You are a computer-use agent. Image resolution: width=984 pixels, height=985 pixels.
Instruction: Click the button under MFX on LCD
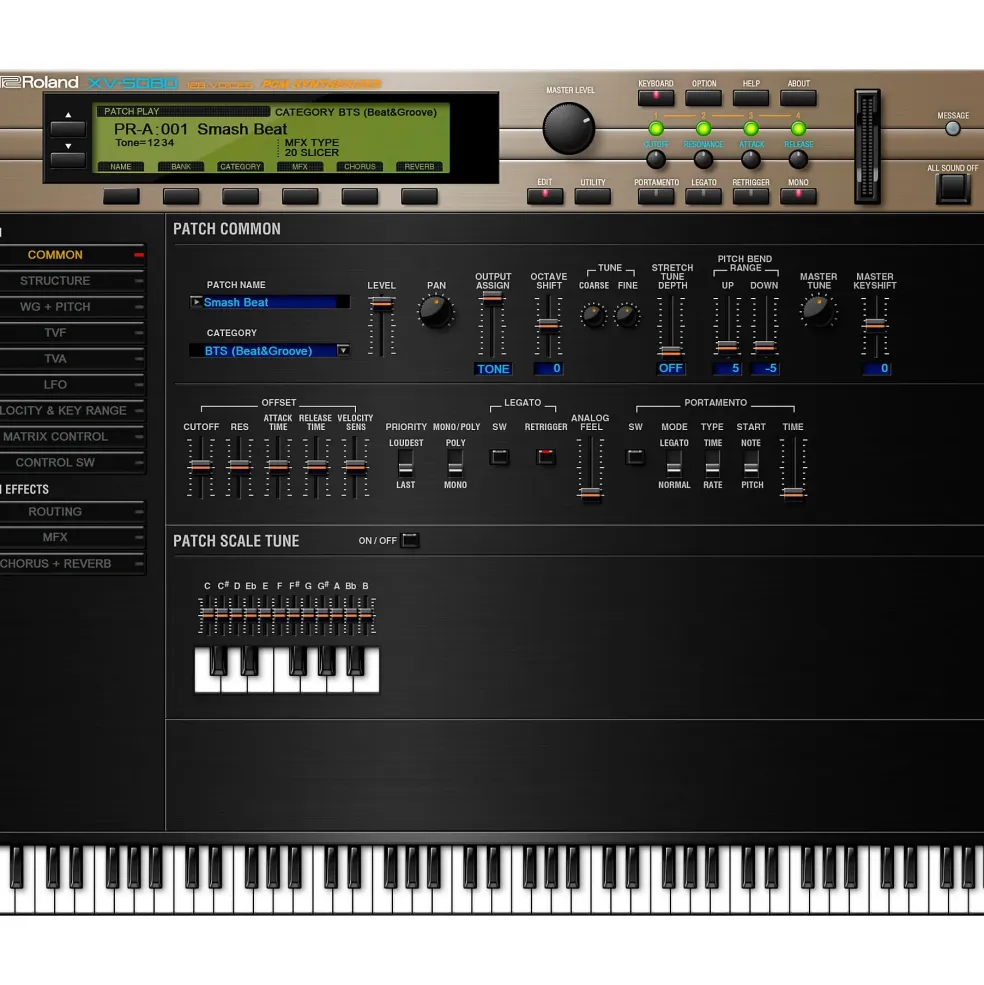click(x=300, y=197)
